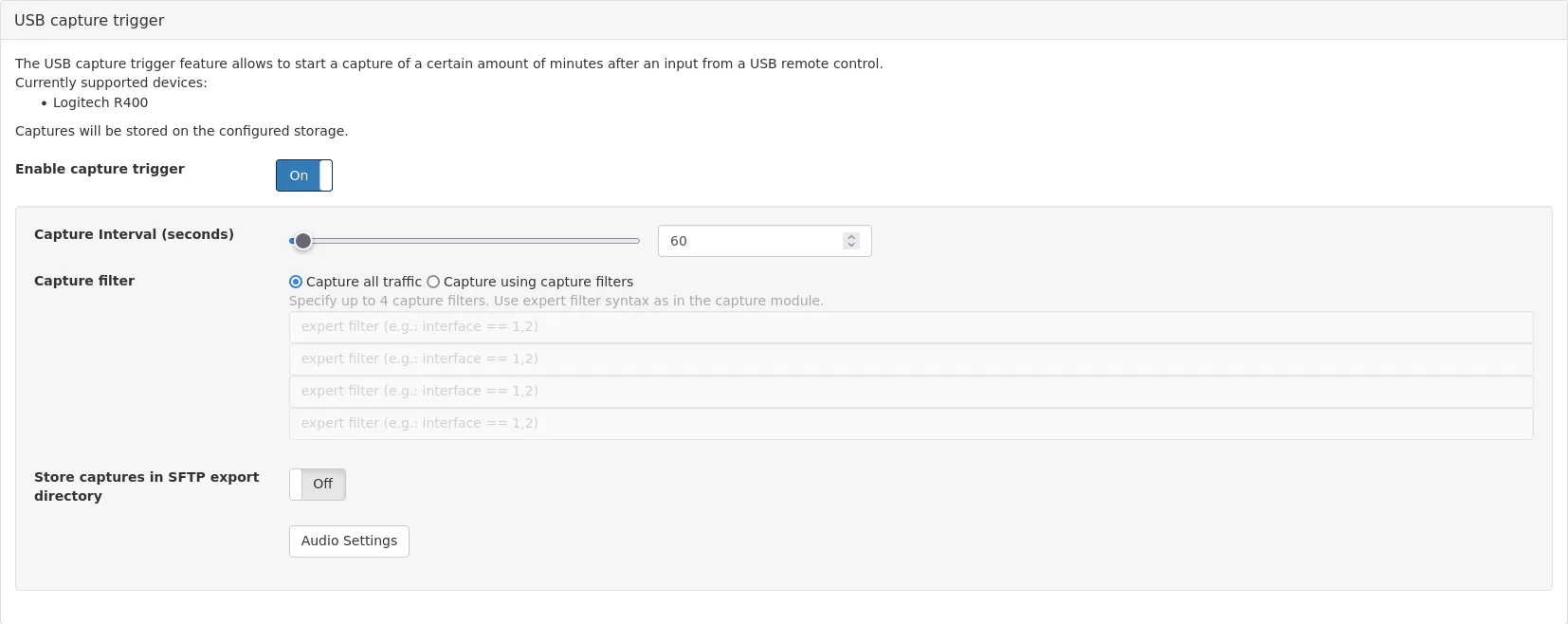
Task: Click the USB capture trigger panel header
Action: click(89, 20)
